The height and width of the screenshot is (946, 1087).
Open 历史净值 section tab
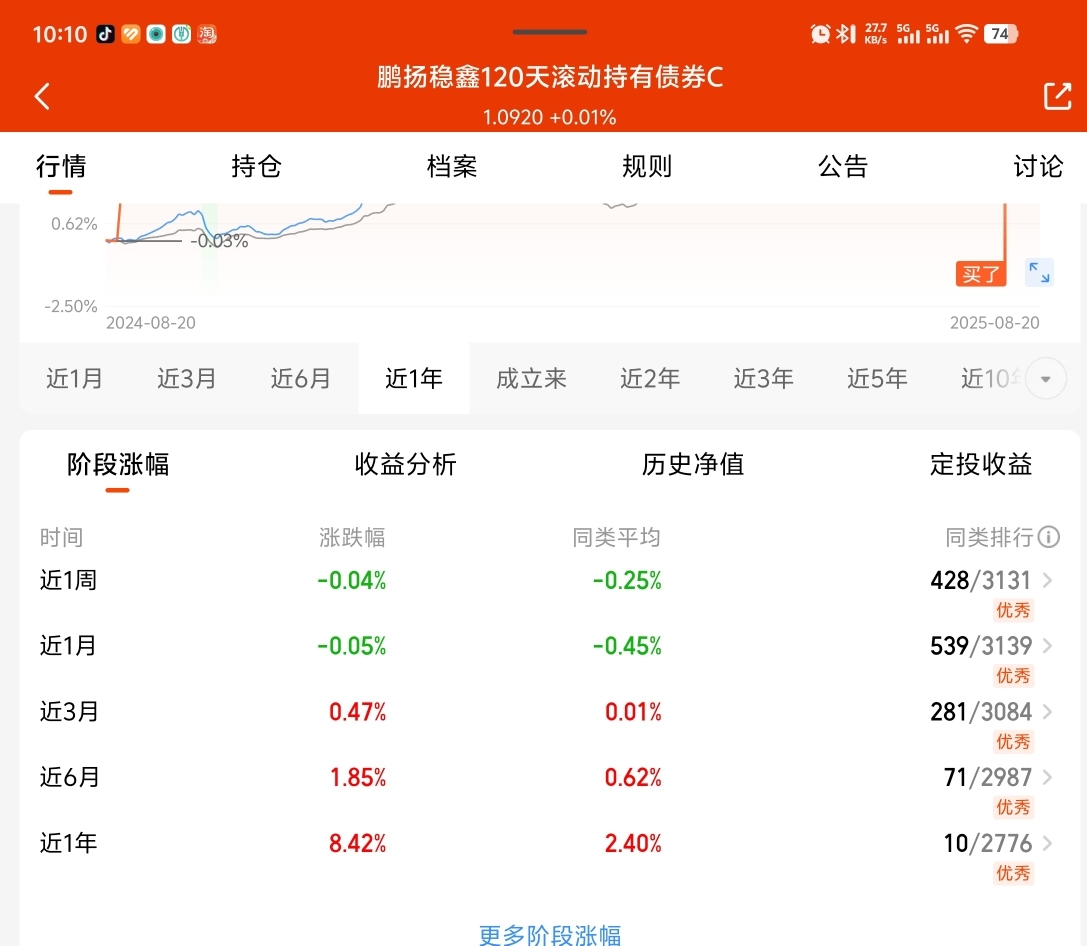(x=693, y=464)
